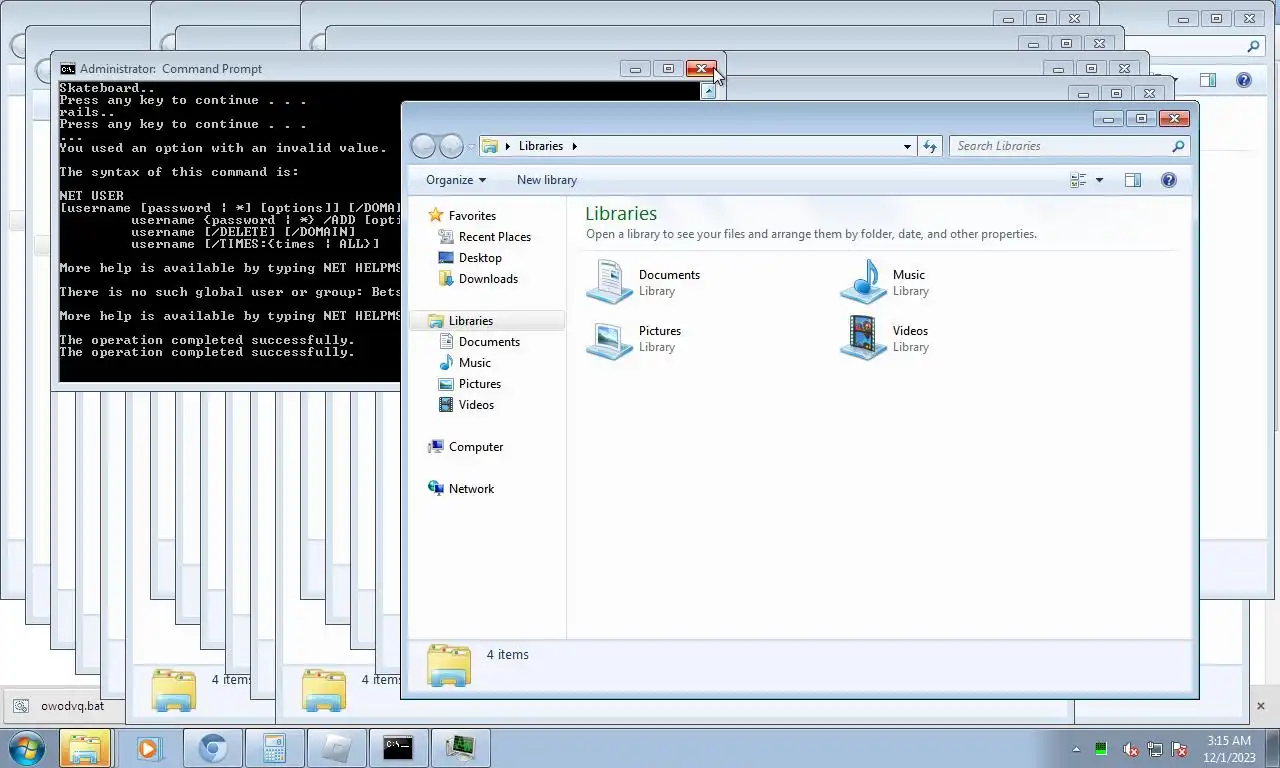Expand root arrow before Libraries in breadcrumb
This screenshot has width=1280, height=768.
pyautogui.click(x=508, y=146)
